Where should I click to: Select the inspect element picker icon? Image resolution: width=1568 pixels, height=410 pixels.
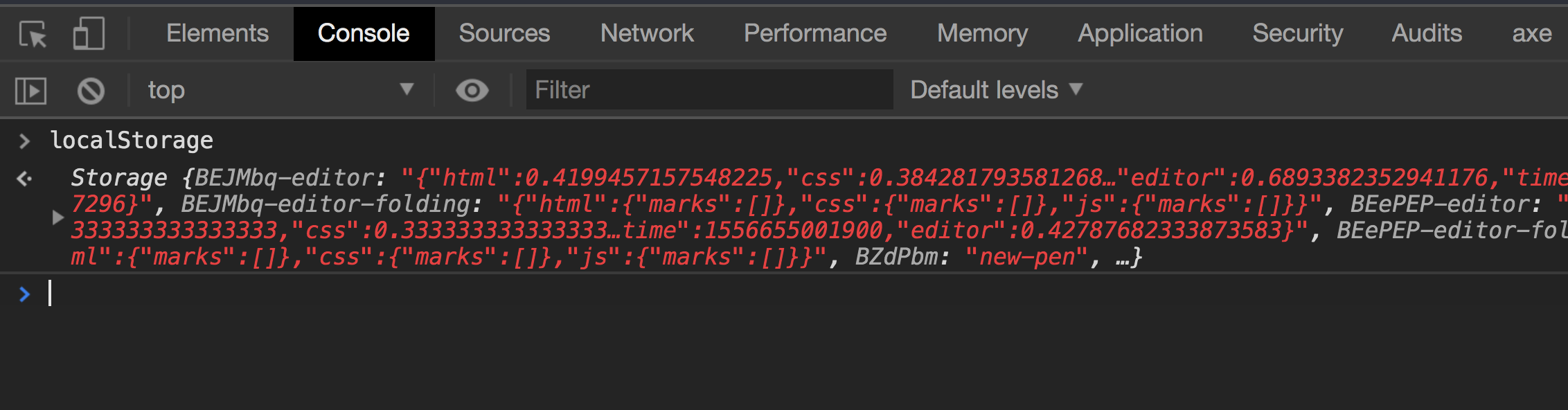pos(33,34)
